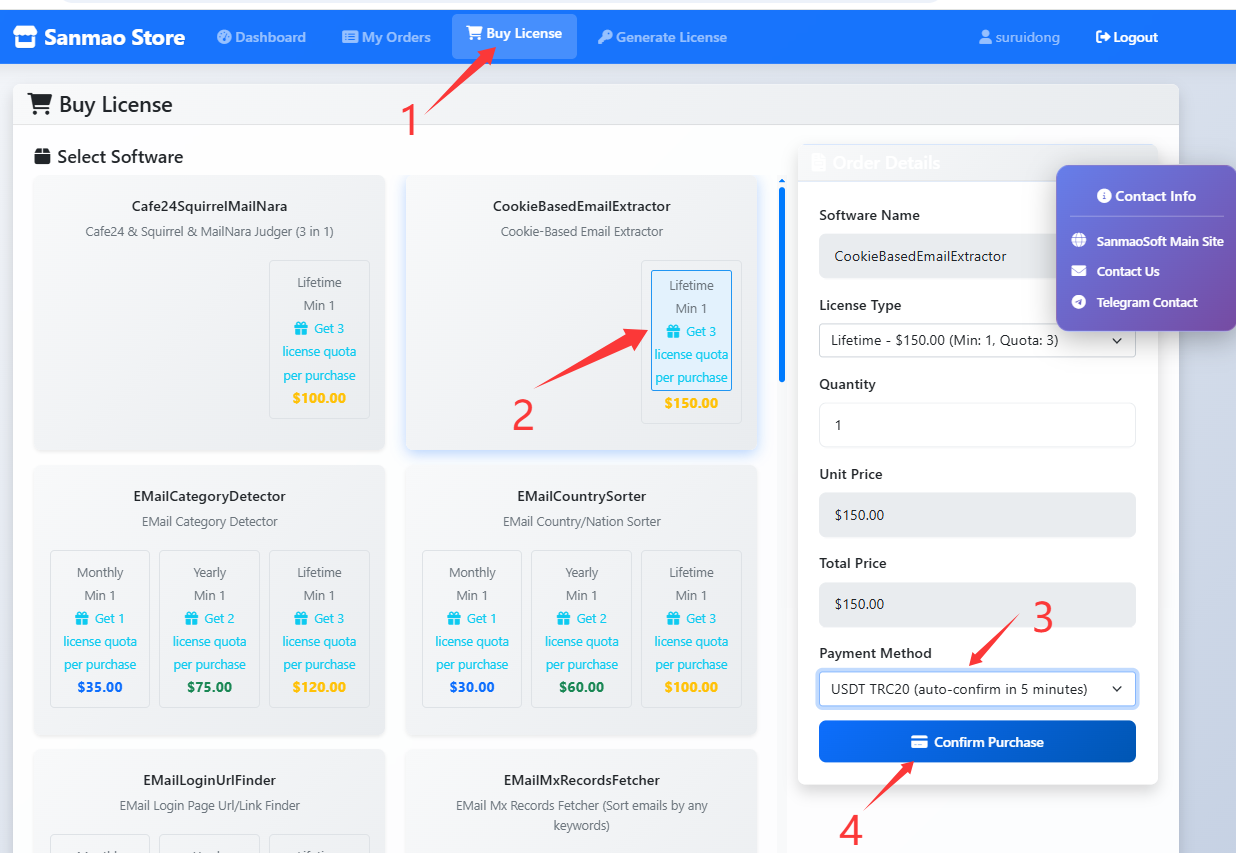Select EMailCategoryDetector Lifetime $120.00 plan
Screen dimensions: 1236x853
319,628
